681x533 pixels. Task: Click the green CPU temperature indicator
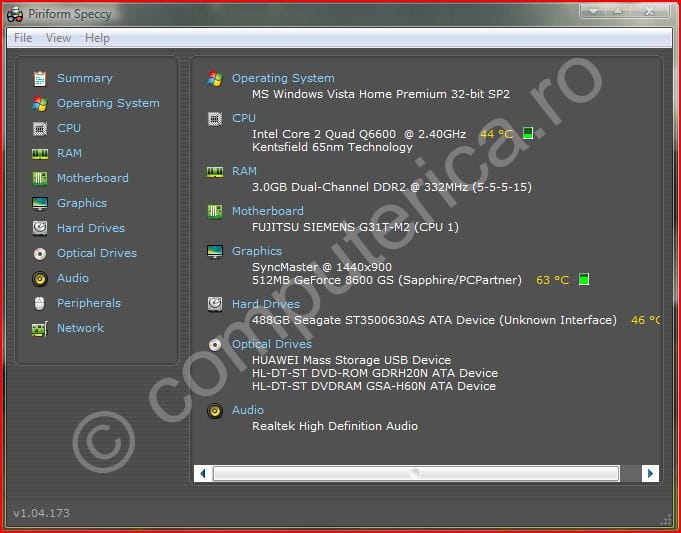pyautogui.click(x=528, y=133)
